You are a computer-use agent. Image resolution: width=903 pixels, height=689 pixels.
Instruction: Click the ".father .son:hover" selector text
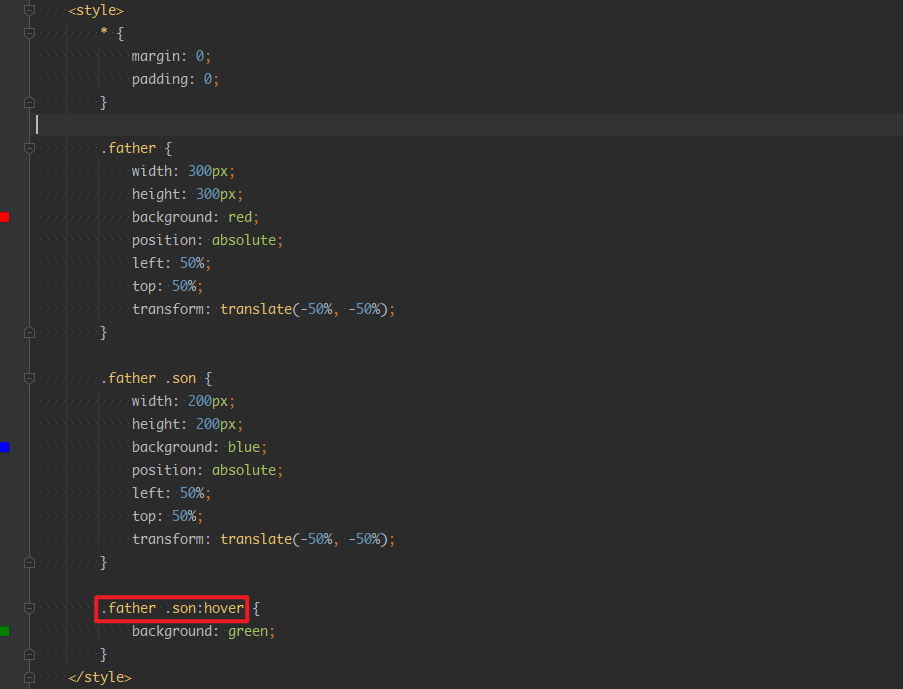[x=172, y=608]
